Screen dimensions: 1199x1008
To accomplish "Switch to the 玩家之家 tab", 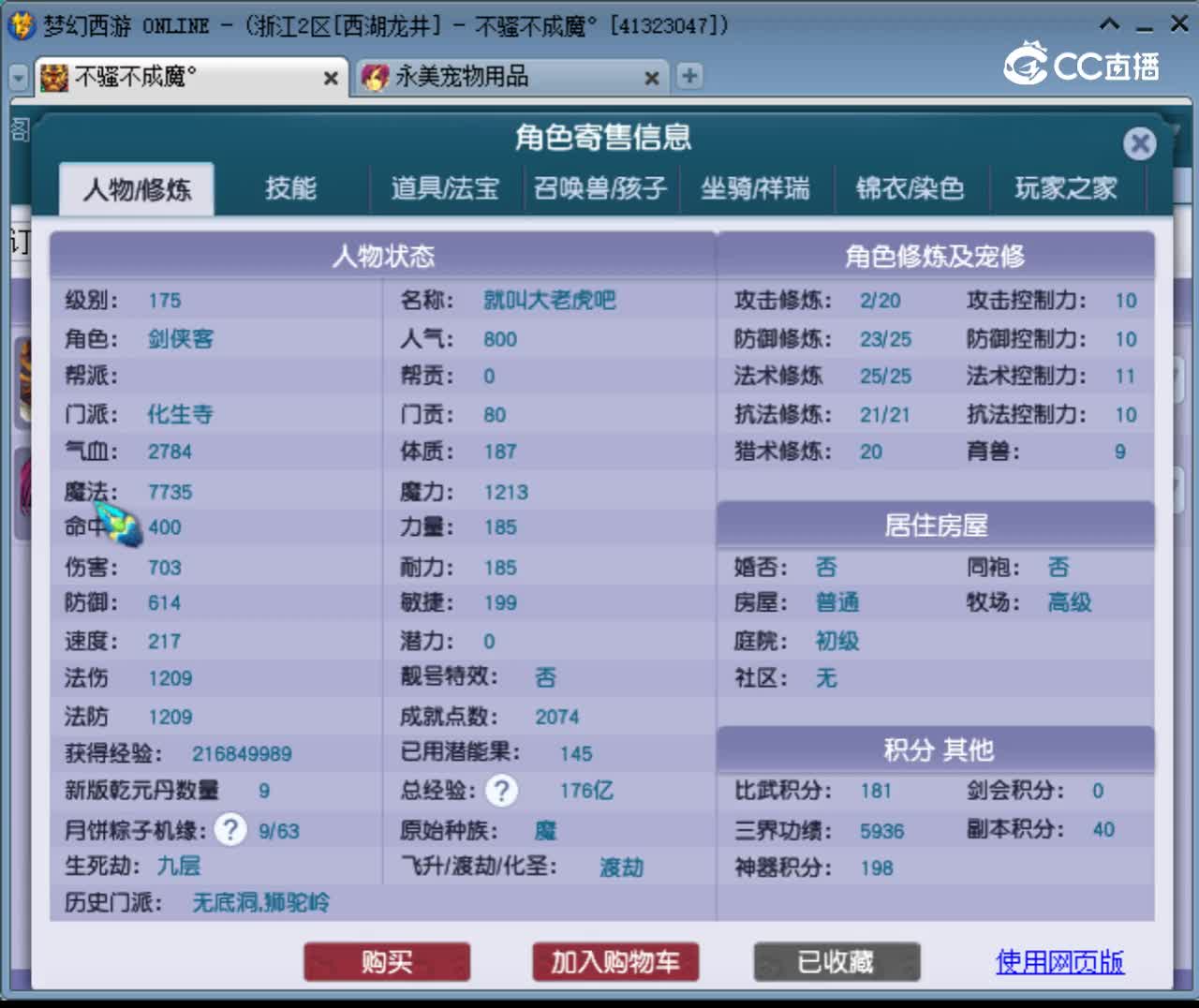I will pyautogui.click(x=1066, y=188).
